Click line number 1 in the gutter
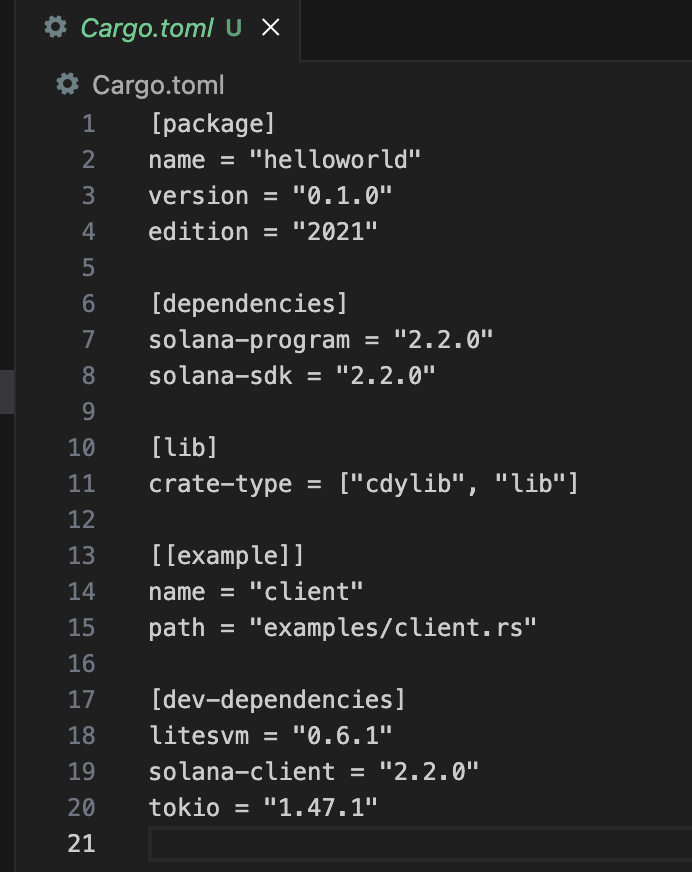 [89, 124]
